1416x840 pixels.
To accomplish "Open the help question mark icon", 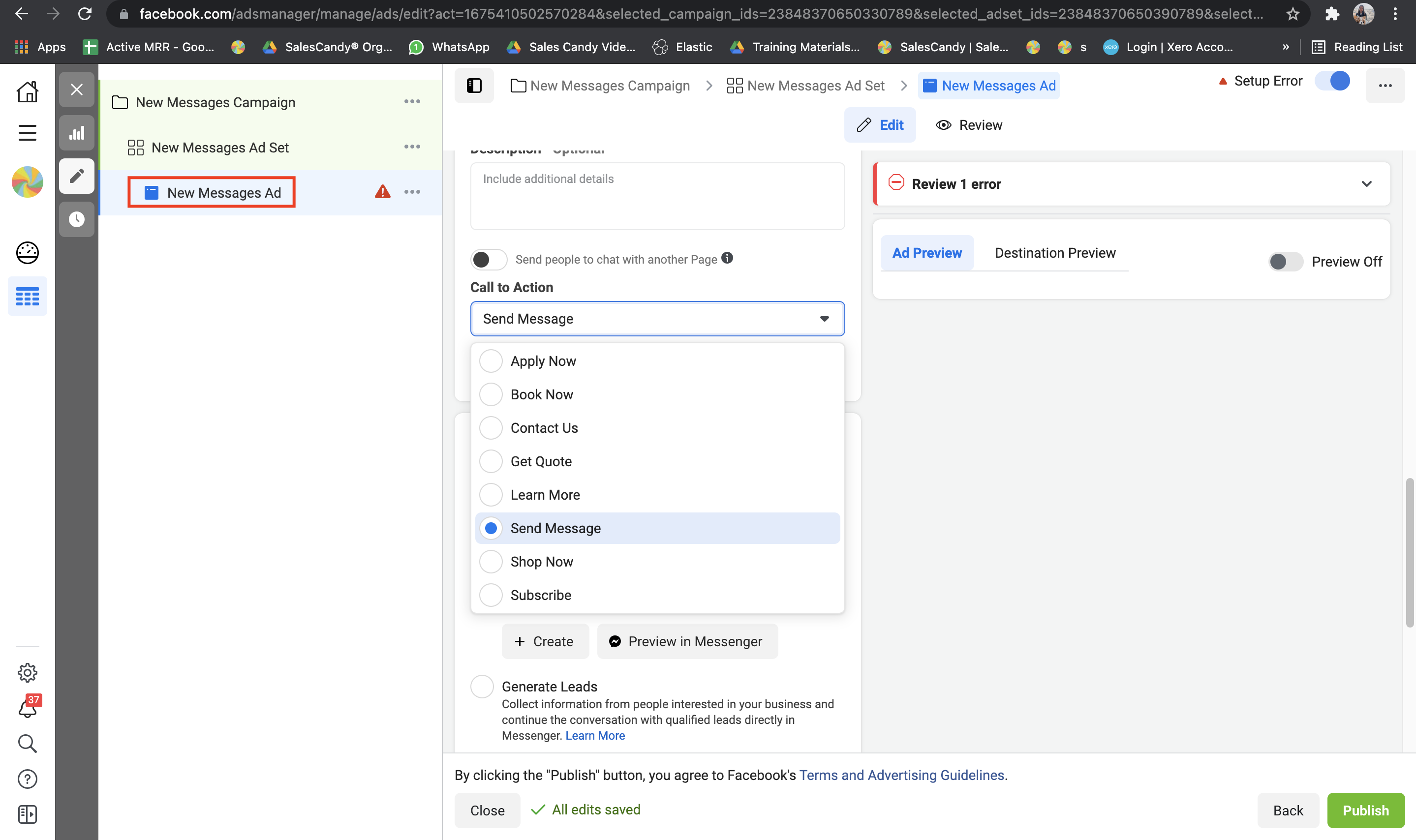I will click(x=27, y=779).
